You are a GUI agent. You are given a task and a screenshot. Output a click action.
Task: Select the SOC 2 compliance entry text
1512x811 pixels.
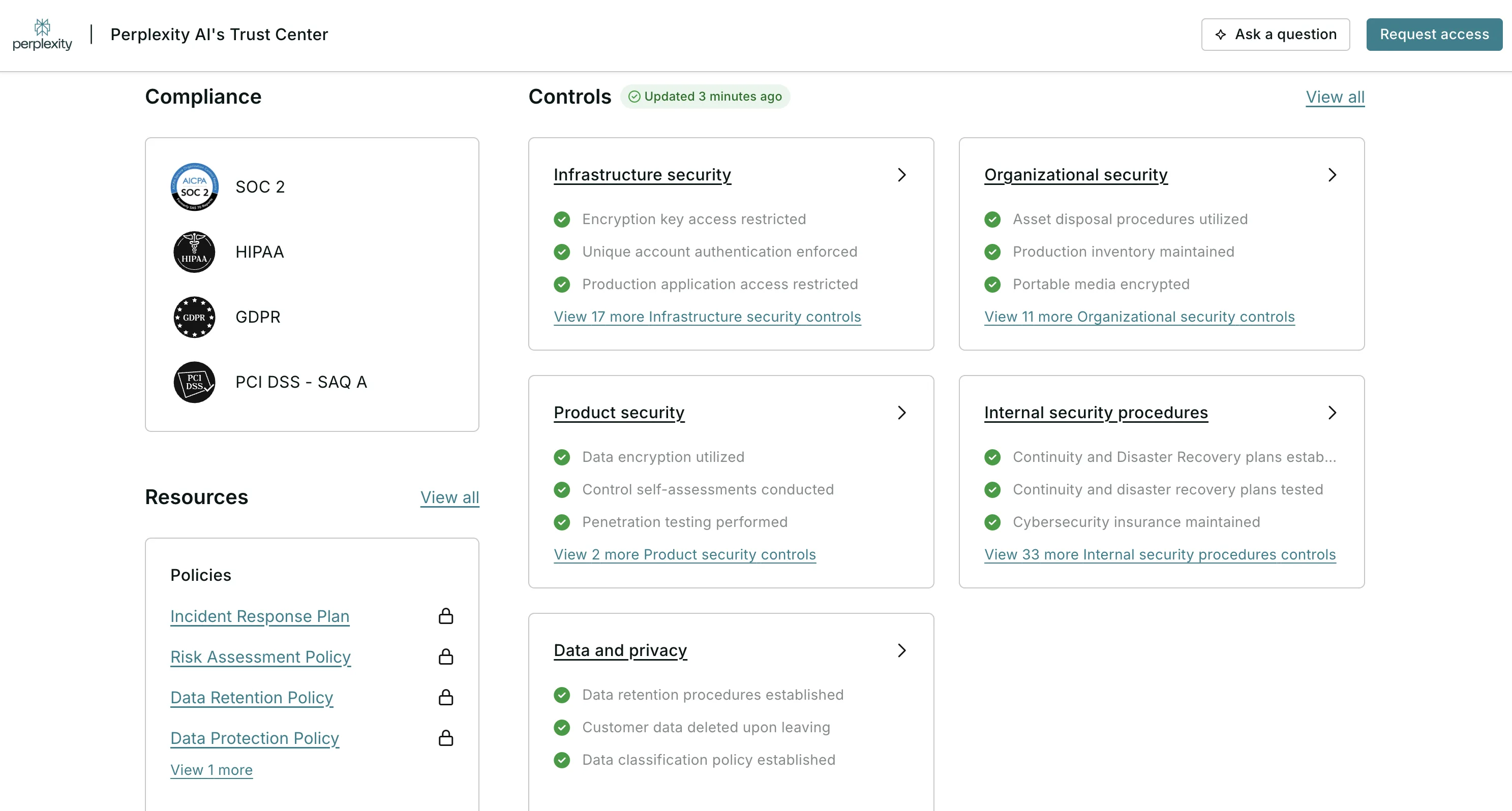tap(260, 186)
